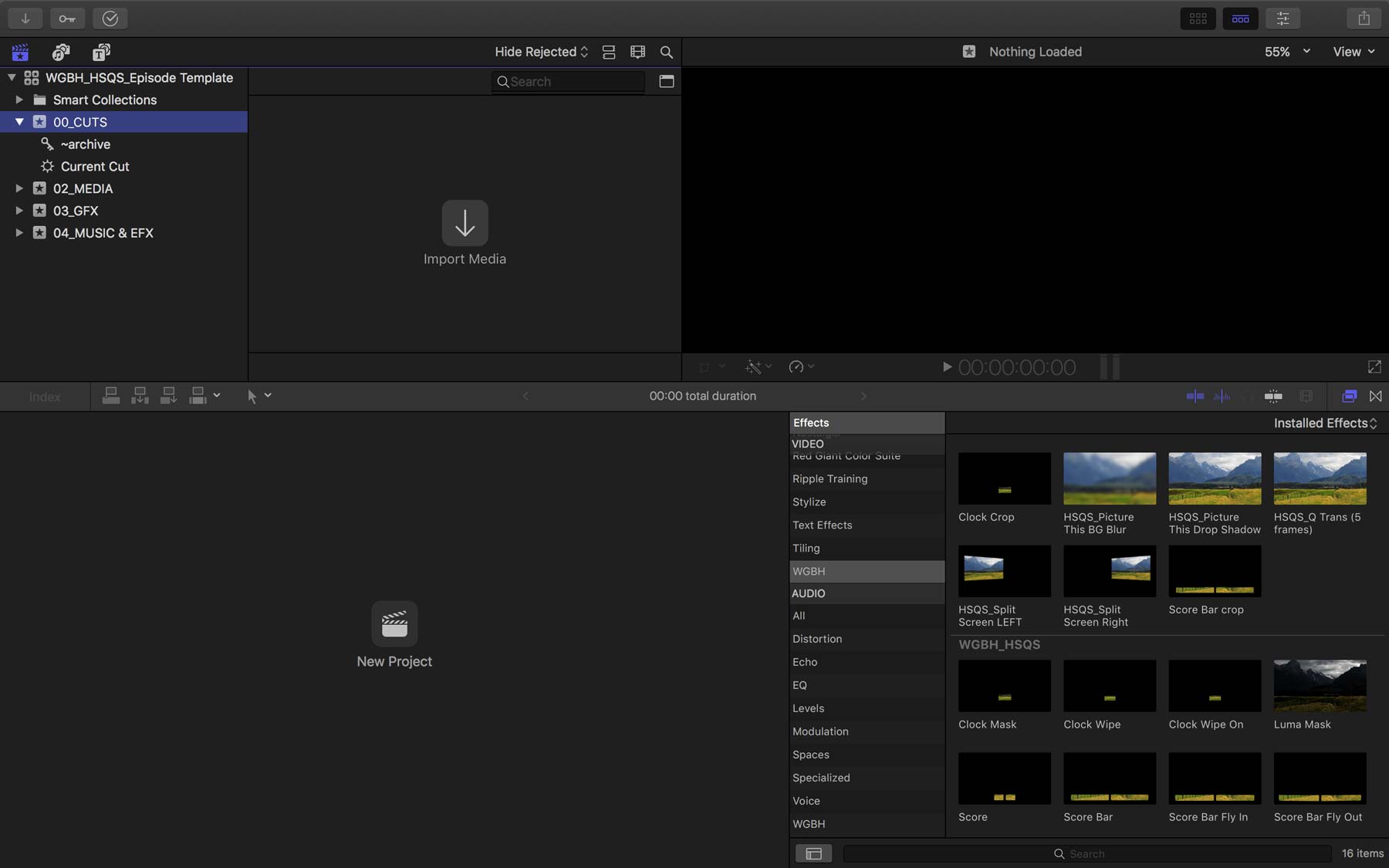Toggle the effects sidebar hide button
This screenshot has height=868, width=1389.
(x=813, y=853)
